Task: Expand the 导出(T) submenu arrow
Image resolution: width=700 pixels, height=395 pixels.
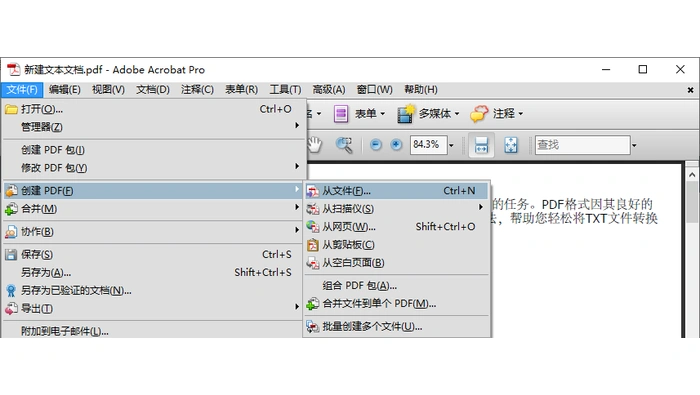Action: coord(297,307)
